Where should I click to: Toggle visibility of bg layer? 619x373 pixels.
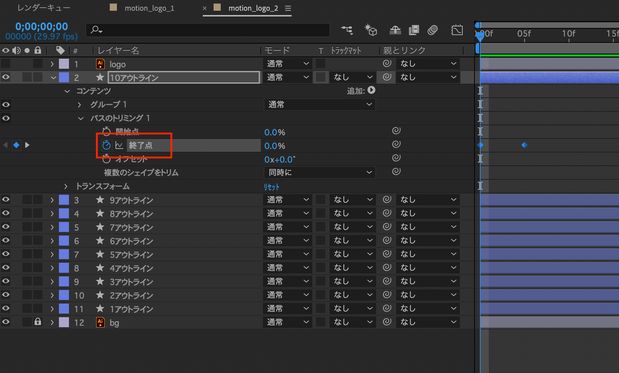[x=6, y=322]
